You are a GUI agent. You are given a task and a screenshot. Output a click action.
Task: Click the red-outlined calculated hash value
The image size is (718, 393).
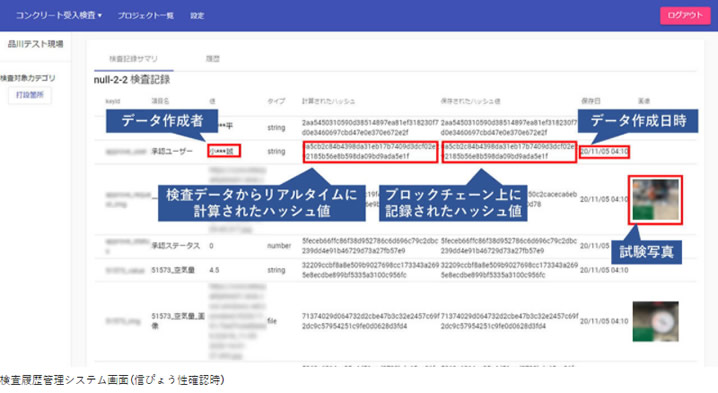(x=370, y=152)
